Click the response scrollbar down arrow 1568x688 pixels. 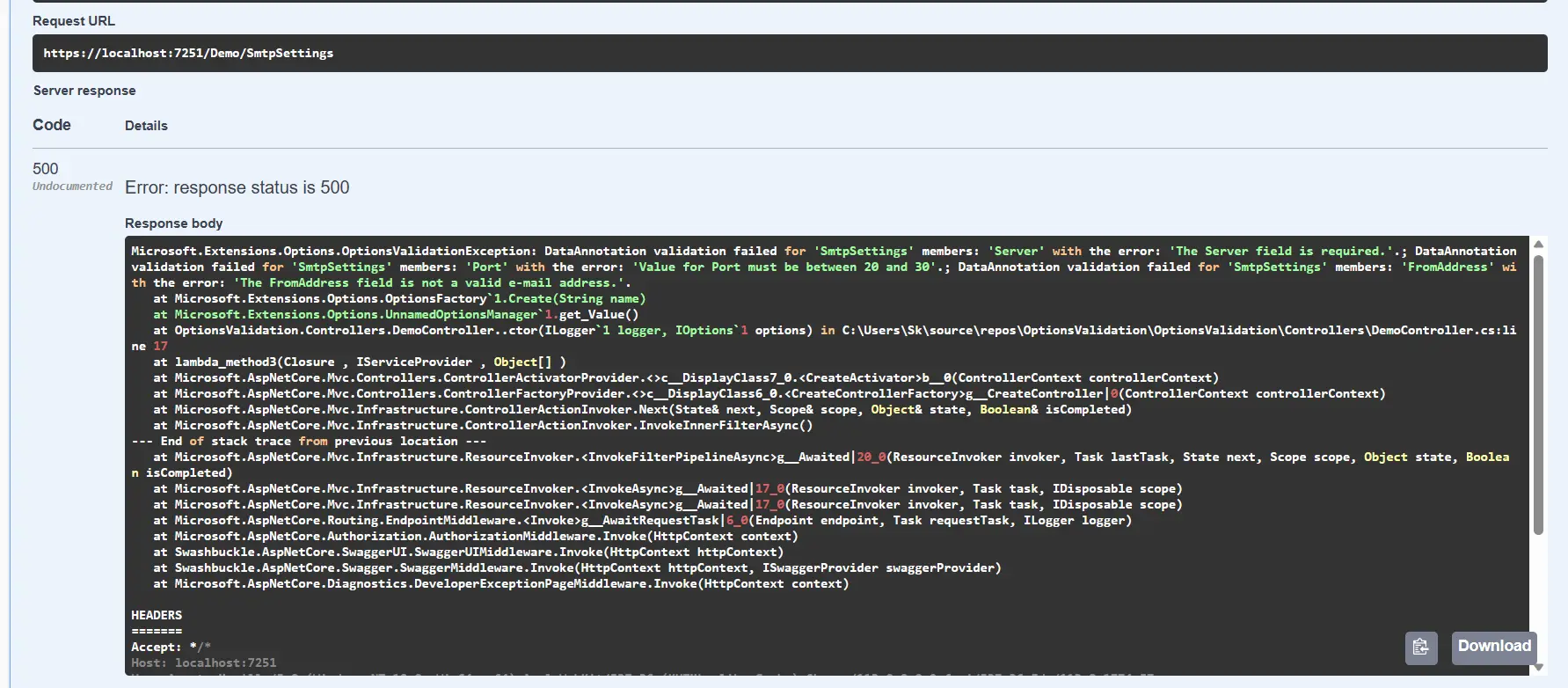pos(1538,668)
